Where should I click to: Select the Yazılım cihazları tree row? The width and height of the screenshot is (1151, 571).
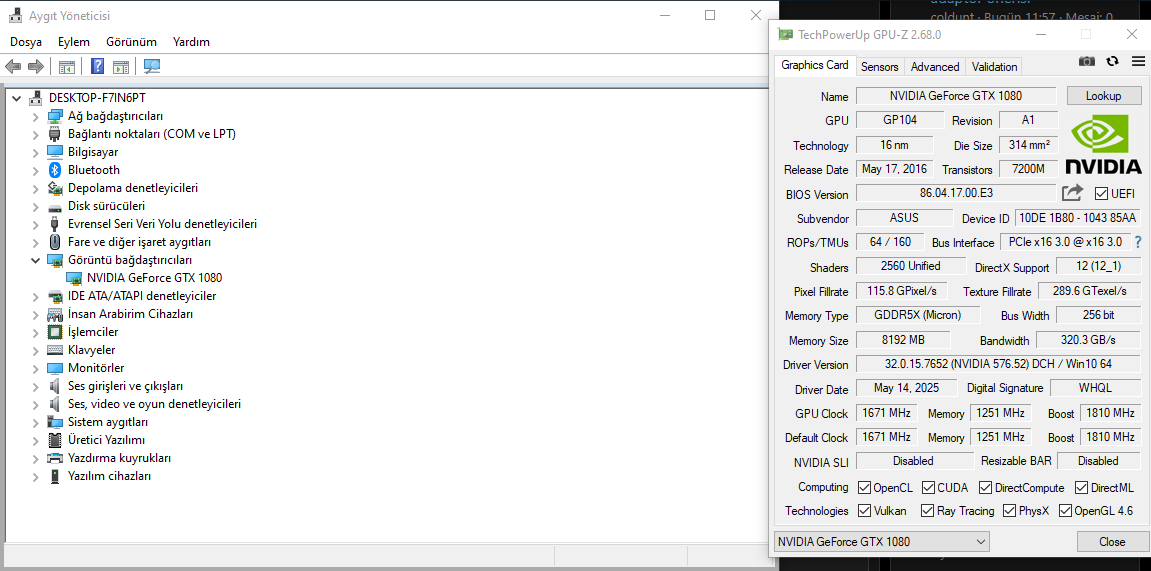coord(109,476)
